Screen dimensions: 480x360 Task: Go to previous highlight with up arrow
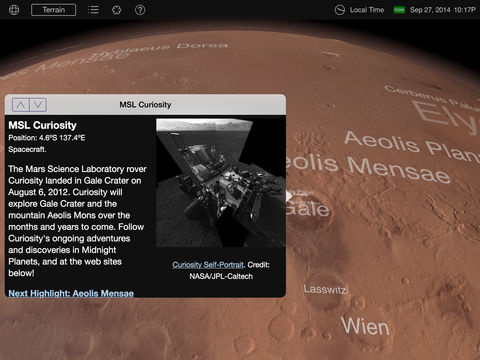coord(21,105)
